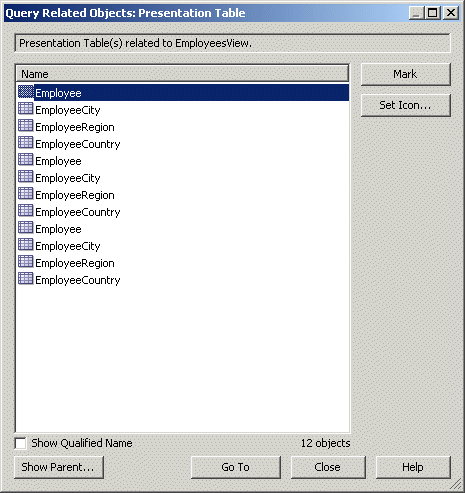Click the table icon beside second Employee entry
The image size is (465, 493).
pos(26,160)
